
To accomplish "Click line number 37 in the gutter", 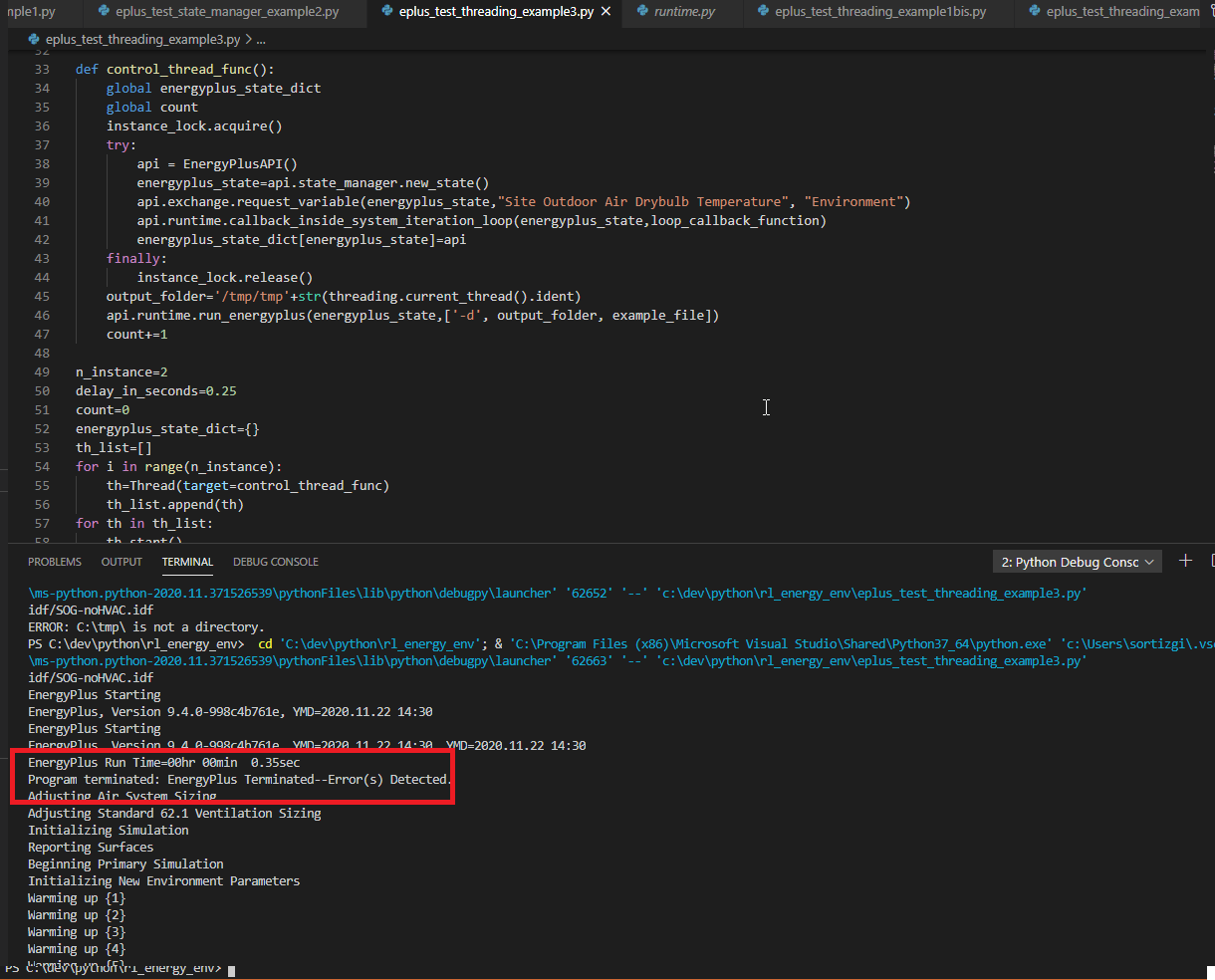I will (42, 145).
